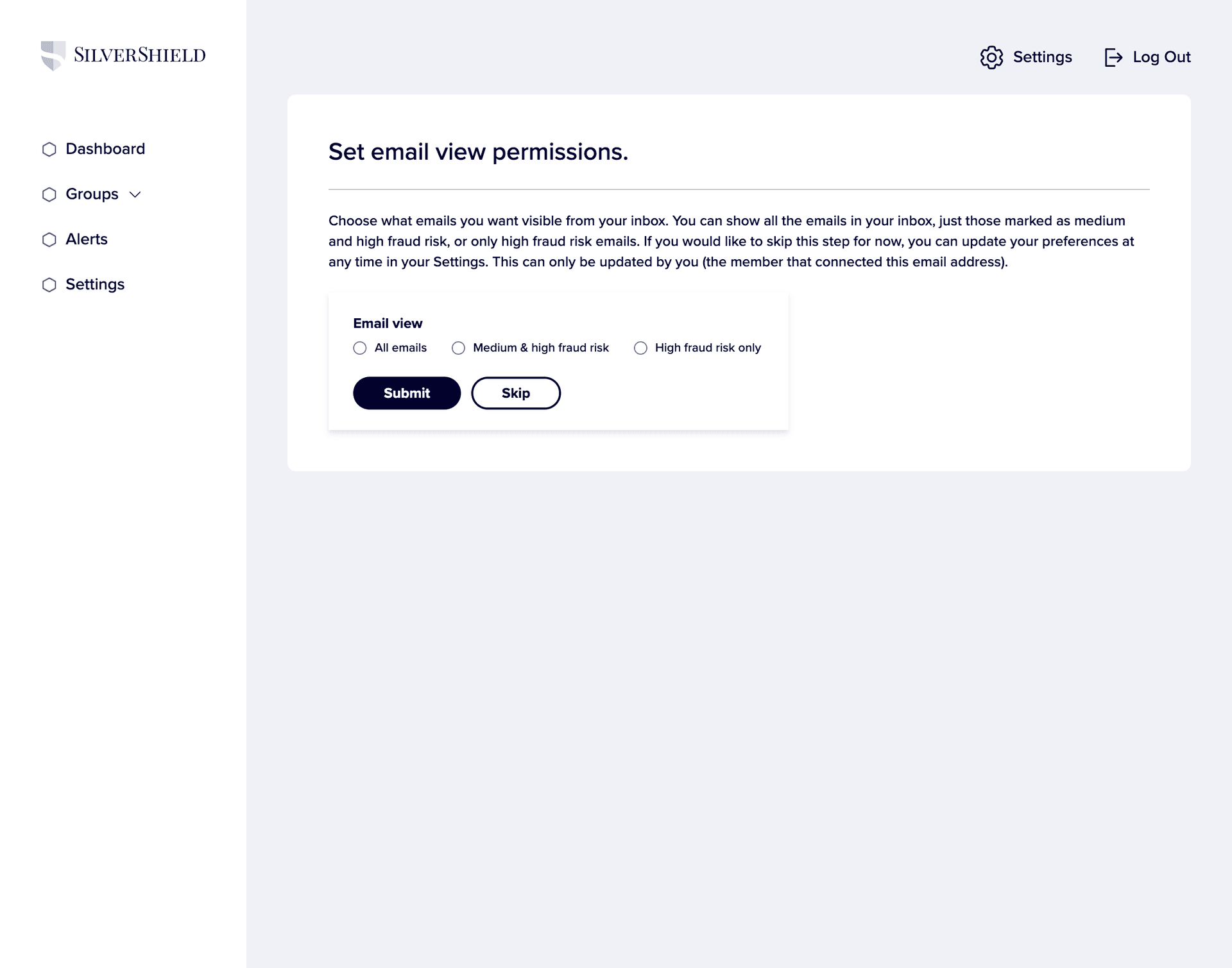Viewport: 1232px width, 968px height.
Task: Click the Submit button
Action: click(406, 393)
